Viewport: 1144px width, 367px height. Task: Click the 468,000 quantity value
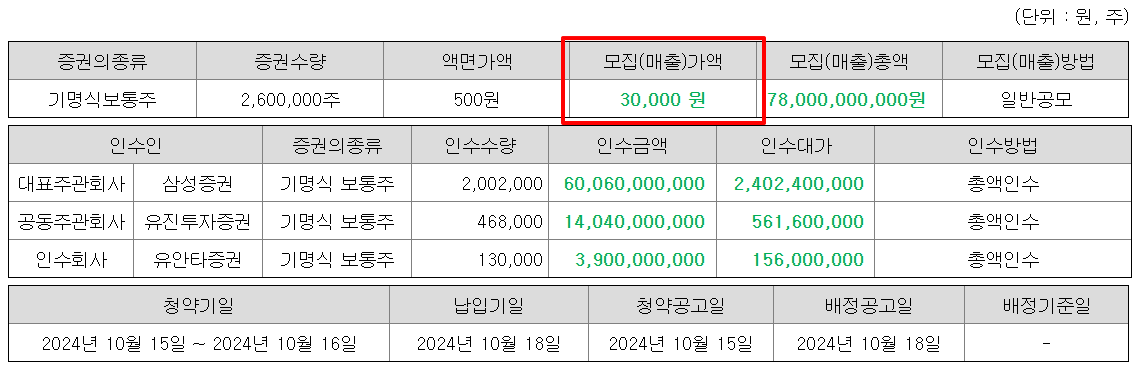click(511, 221)
